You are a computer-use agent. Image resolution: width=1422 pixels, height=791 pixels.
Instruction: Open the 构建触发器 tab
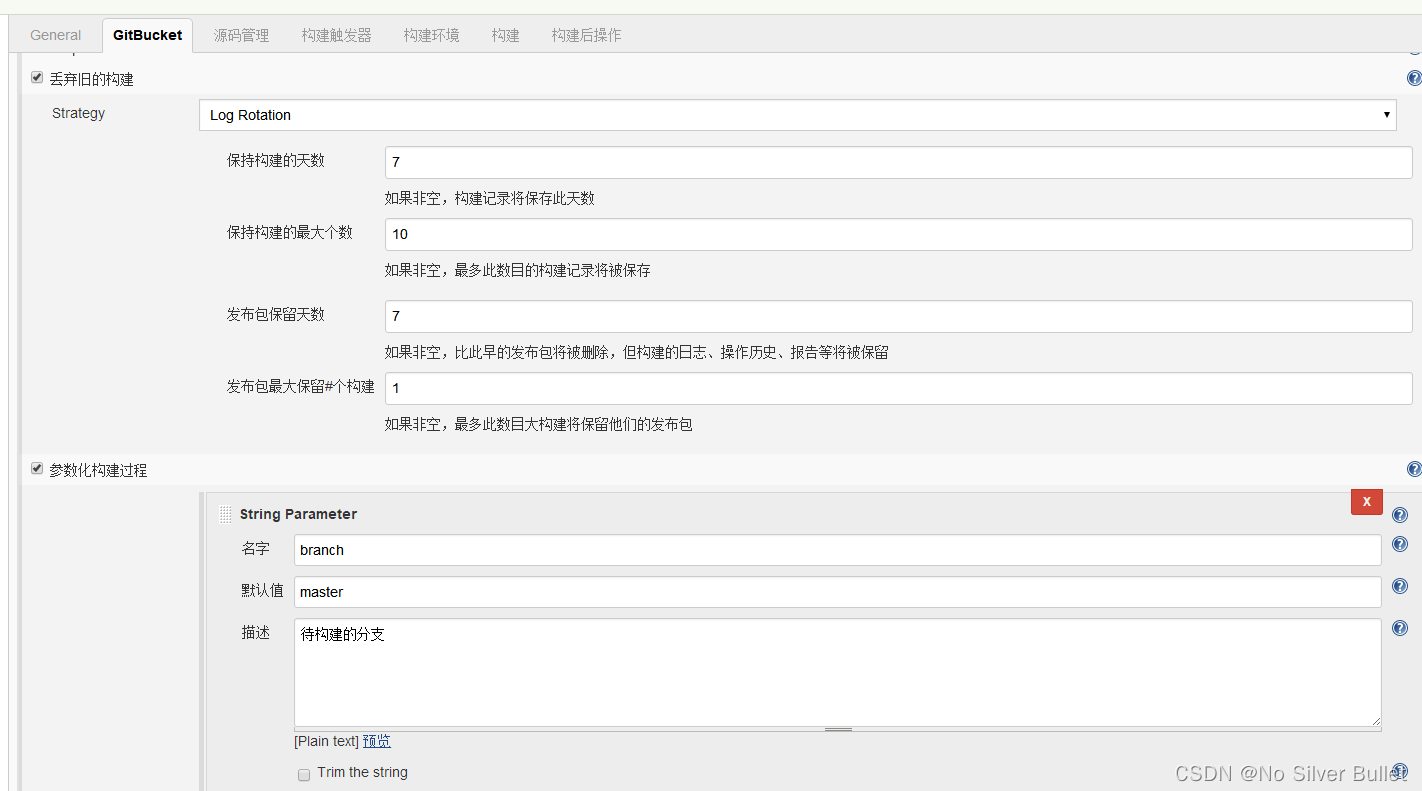337,35
